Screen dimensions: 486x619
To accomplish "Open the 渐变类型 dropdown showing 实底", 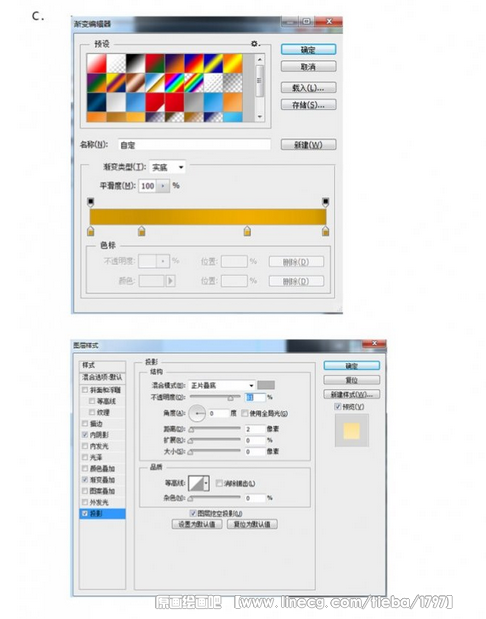I will coord(167,167).
